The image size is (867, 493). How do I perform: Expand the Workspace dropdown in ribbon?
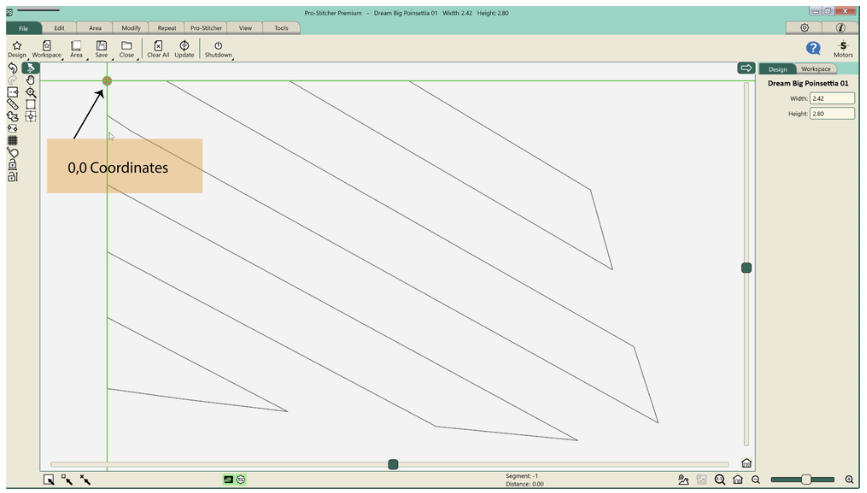point(47,50)
